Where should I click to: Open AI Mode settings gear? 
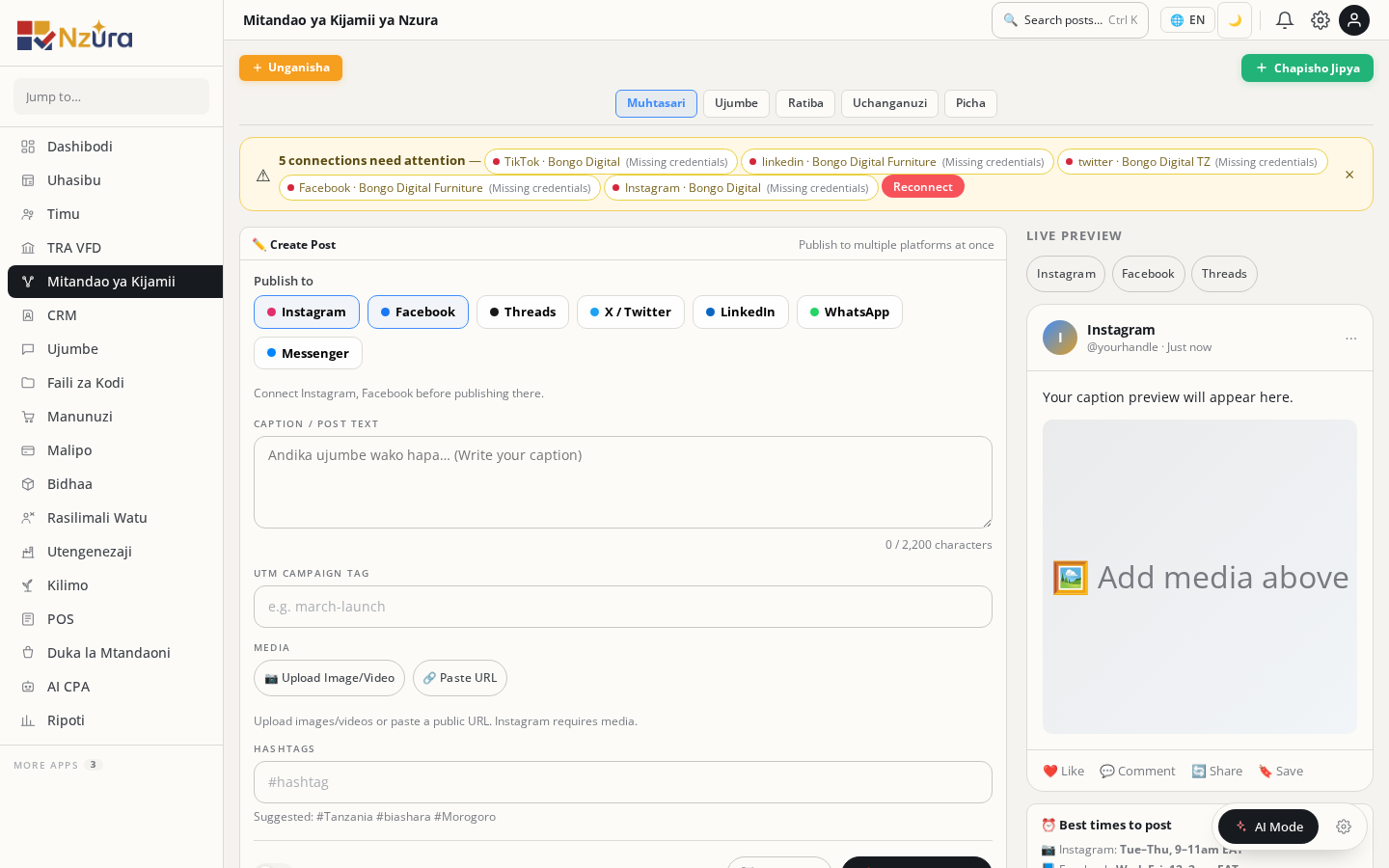coord(1344,827)
